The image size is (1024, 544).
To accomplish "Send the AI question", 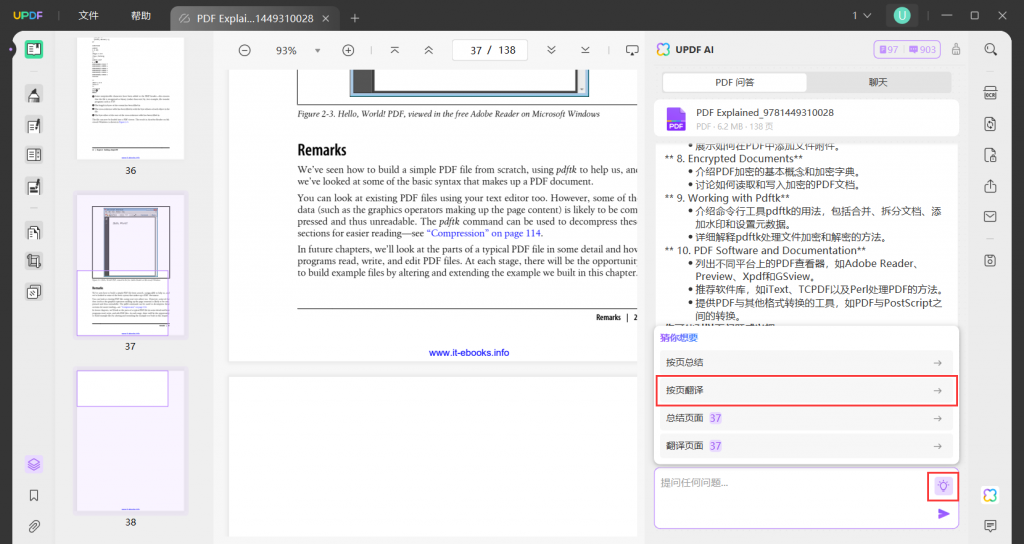I will tap(944, 514).
